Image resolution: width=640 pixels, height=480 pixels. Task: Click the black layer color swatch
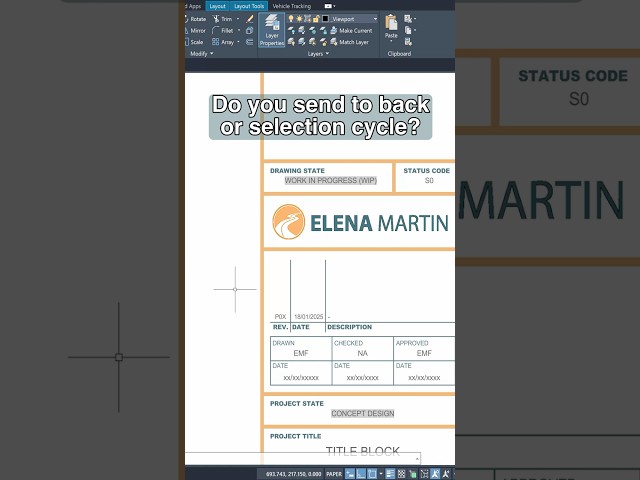click(325, 19)
